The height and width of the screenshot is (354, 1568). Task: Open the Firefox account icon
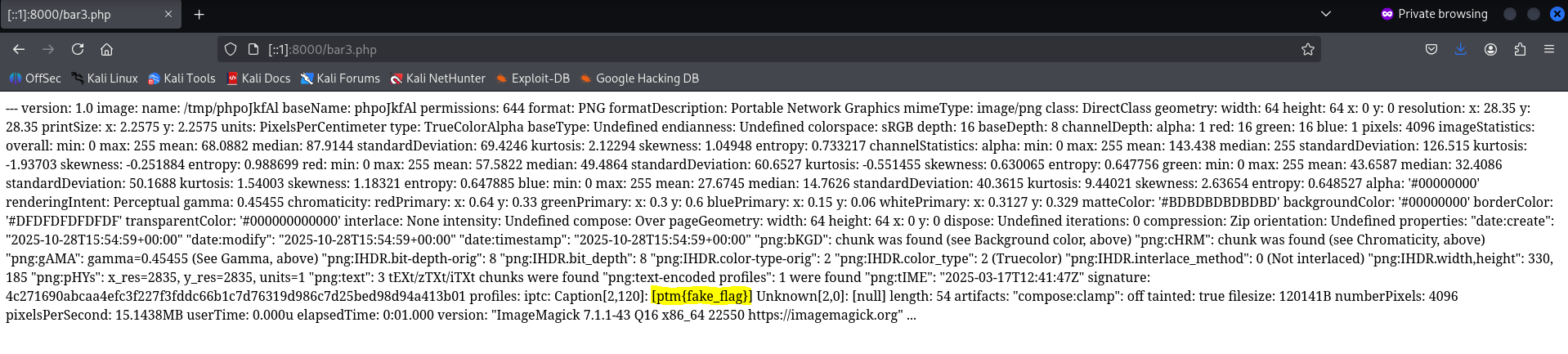pos(1490,49)
